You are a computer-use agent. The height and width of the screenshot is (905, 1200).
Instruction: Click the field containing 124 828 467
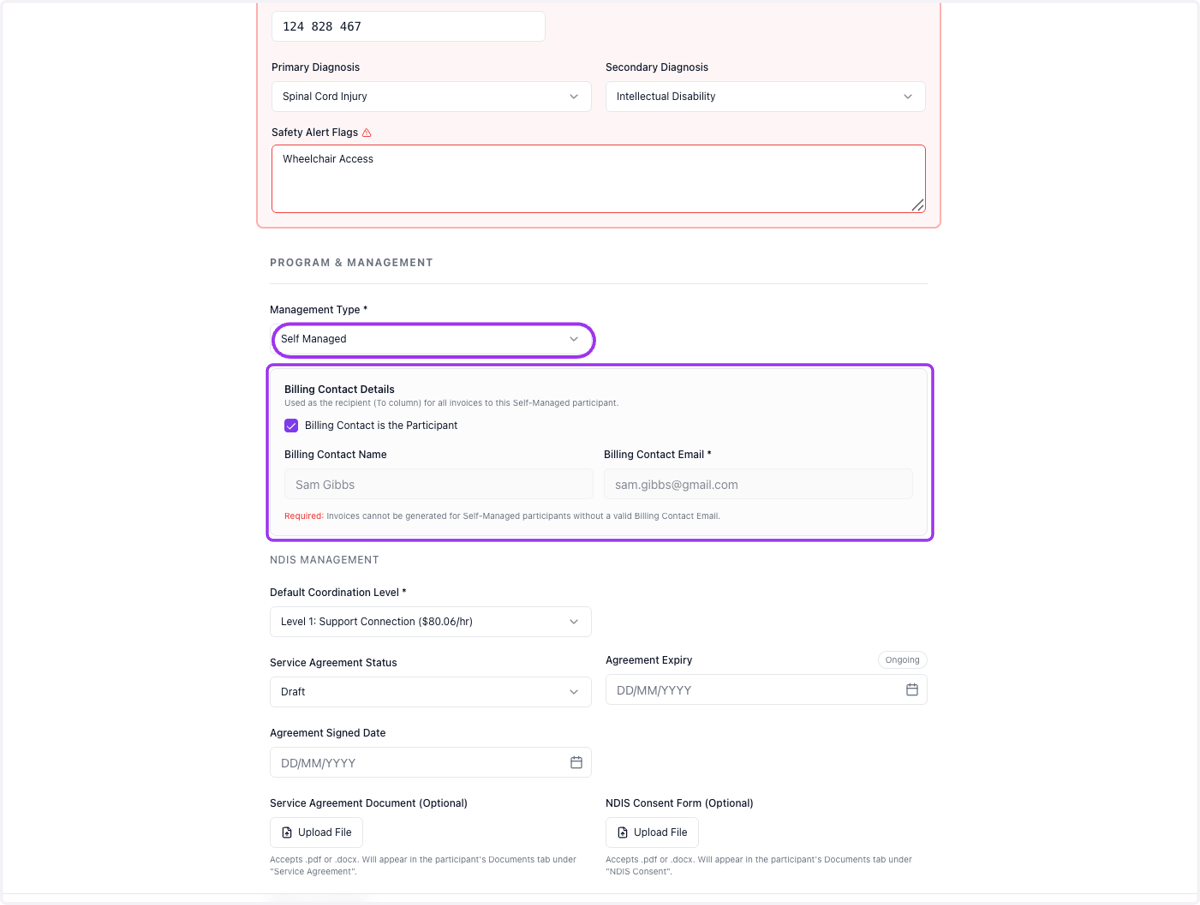coord(408,26)
